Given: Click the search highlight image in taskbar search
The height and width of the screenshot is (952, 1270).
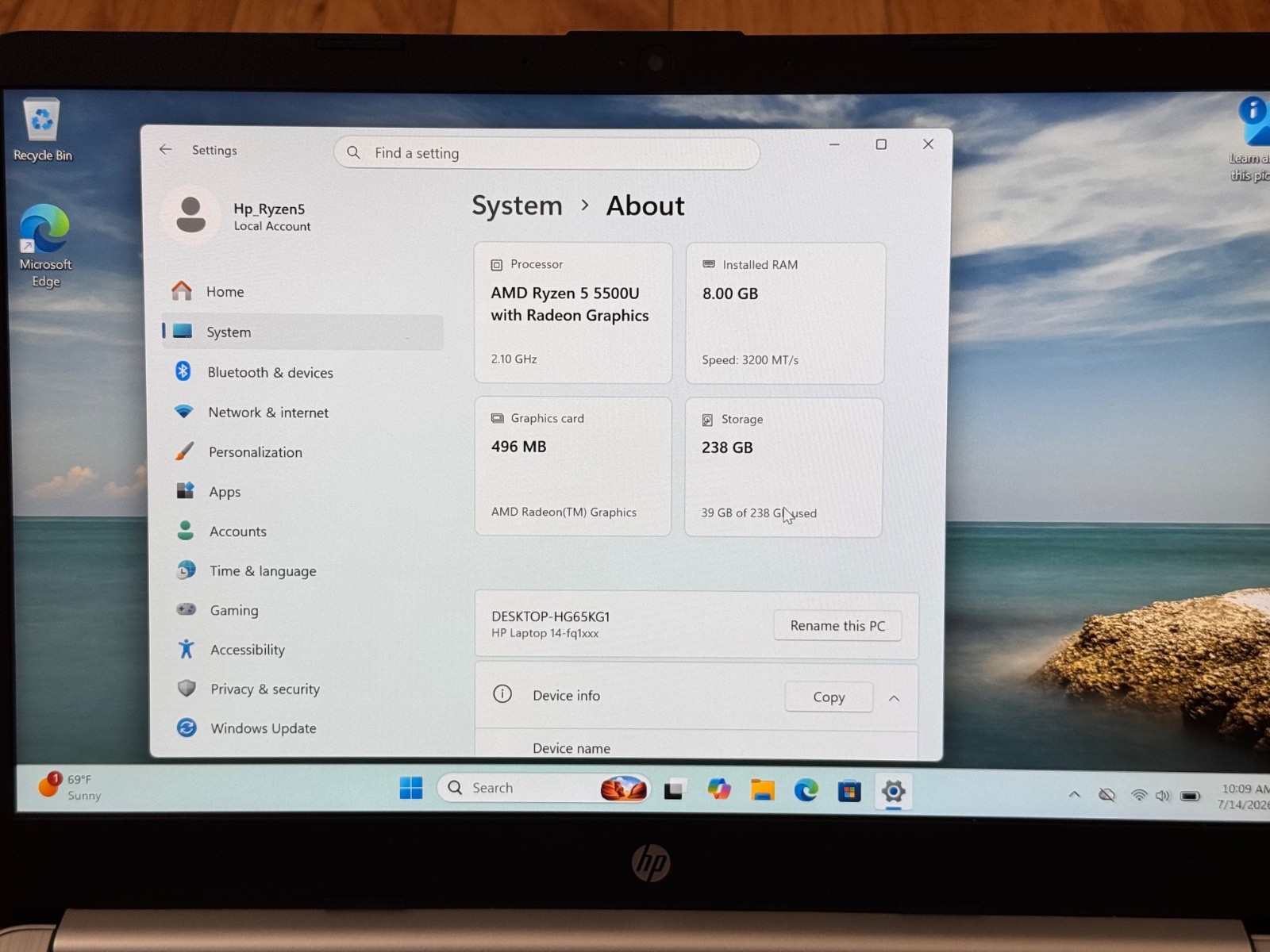Looking at the screenshot, I should click(623, 789).
